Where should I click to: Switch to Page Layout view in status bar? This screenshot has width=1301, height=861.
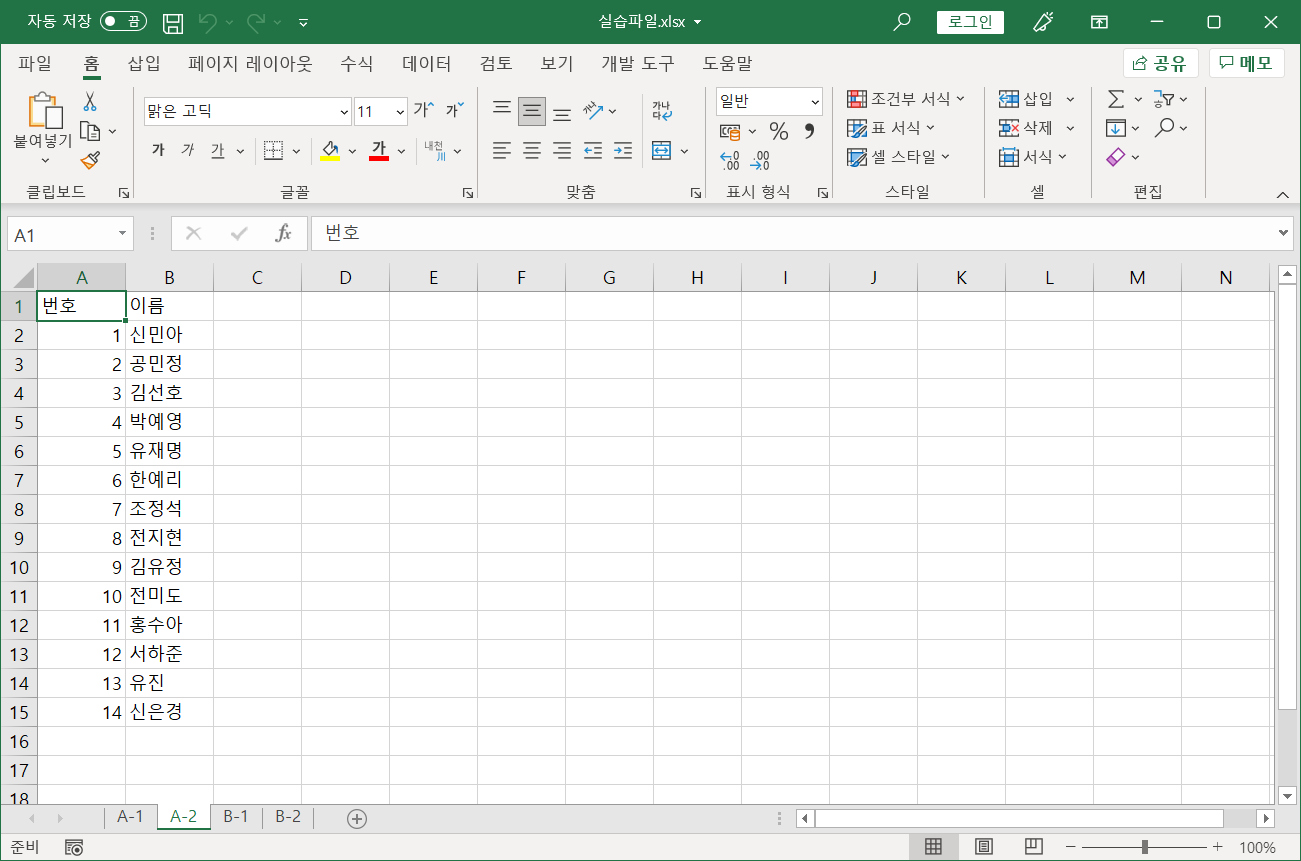click(x=984, y=847)
